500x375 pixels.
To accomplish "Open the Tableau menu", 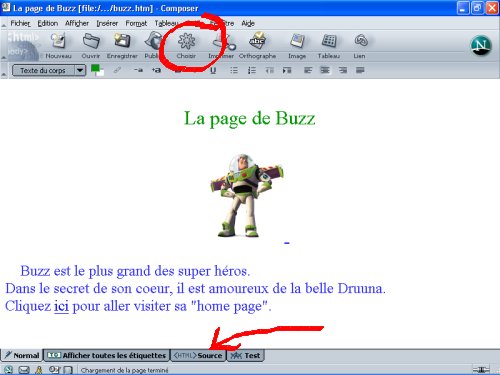I will [166, 23].
